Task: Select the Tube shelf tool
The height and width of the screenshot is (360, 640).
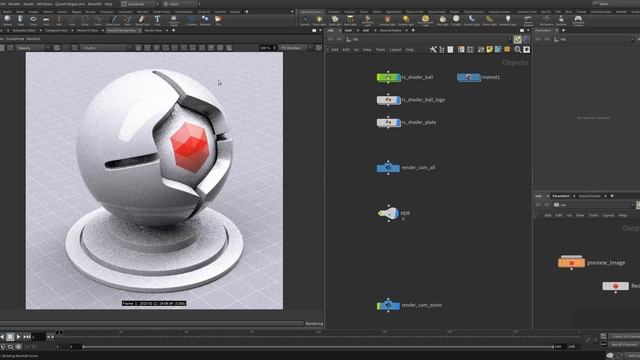Action: click(20, 20)
